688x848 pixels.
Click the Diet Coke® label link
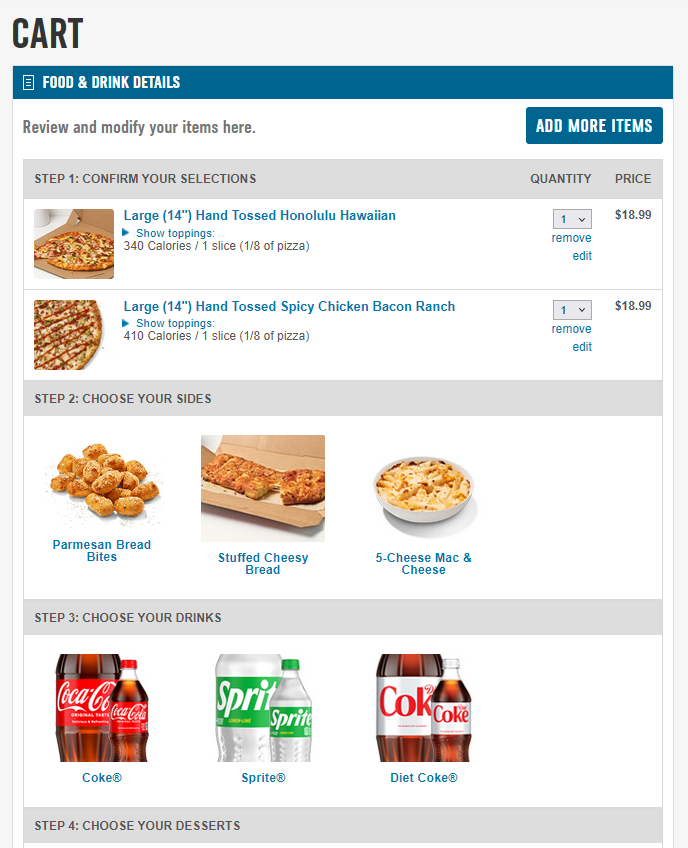(x=424, y=777)
